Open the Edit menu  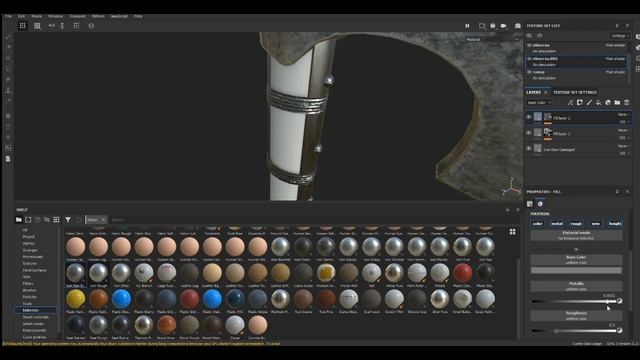(21, 16)
